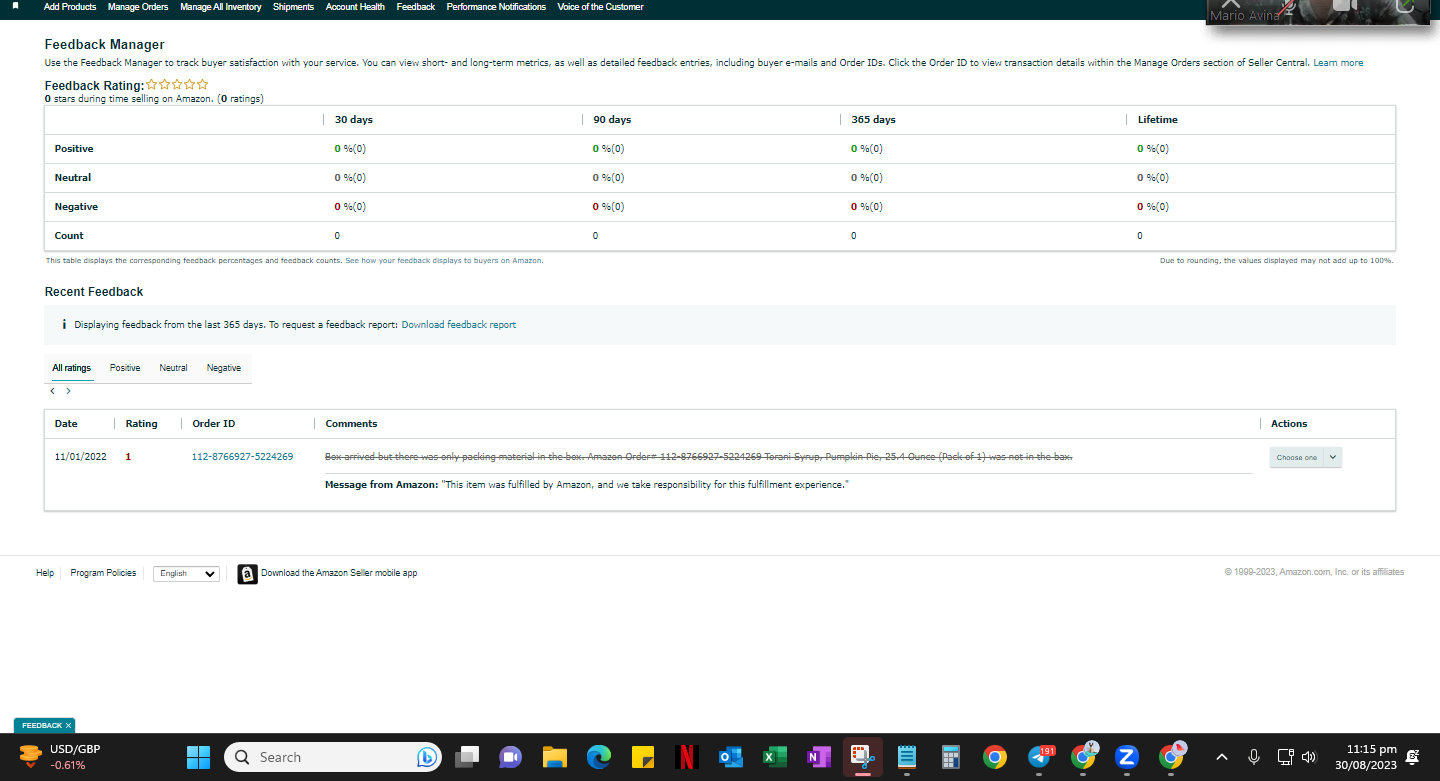
Task: Select the All ratings tab
Action: coord(72,368)
